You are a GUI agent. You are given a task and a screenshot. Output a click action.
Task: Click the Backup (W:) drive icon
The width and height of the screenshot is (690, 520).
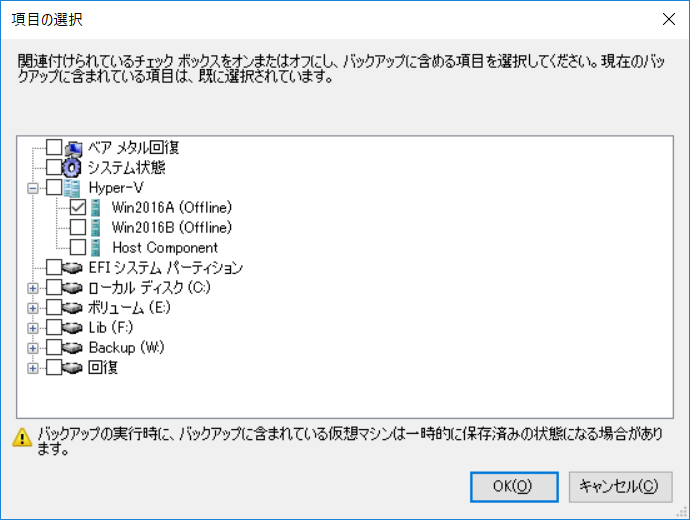72,348
